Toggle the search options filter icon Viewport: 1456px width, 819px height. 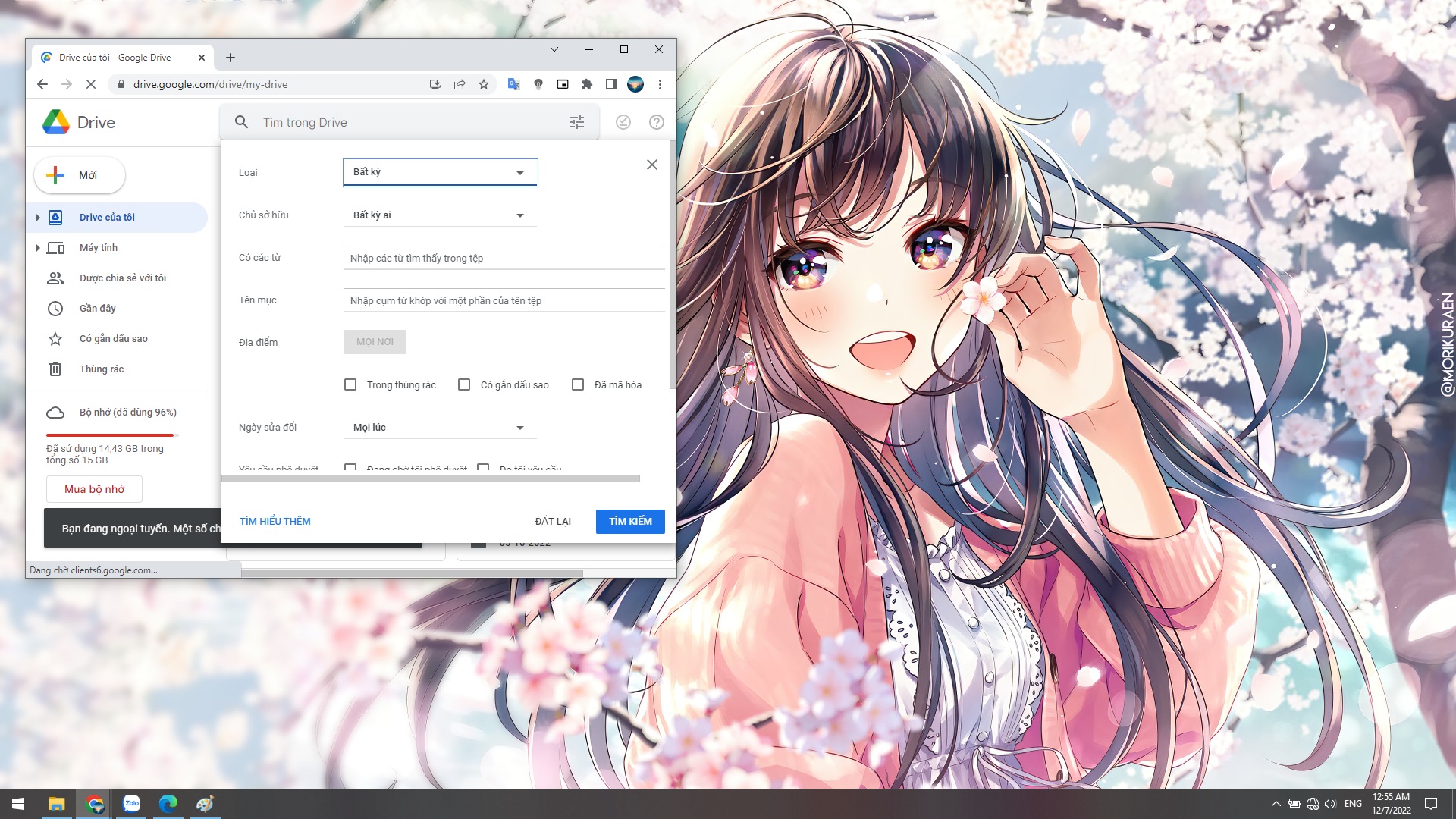(577, 122)
